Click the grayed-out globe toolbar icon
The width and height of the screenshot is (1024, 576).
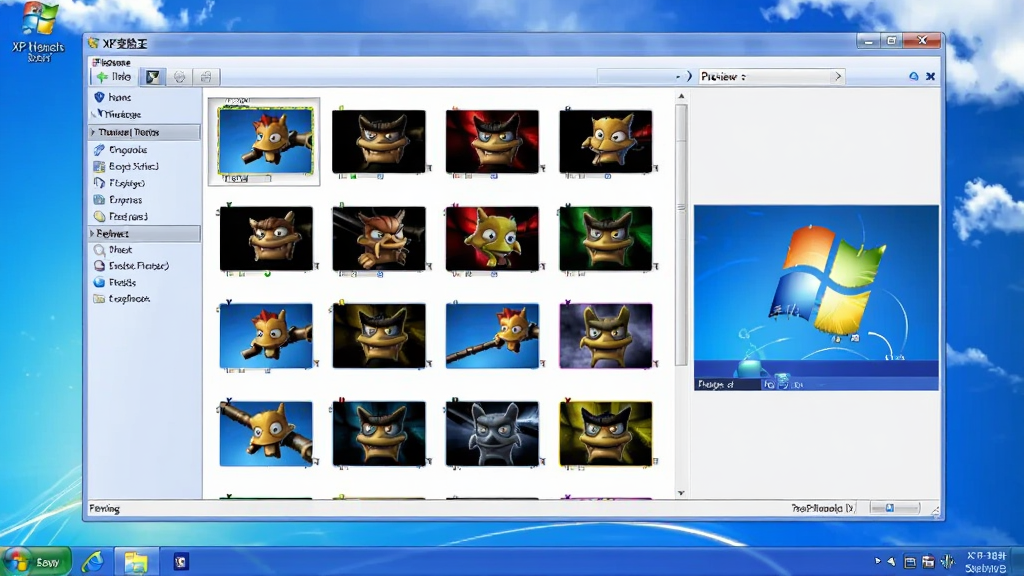[x=180, y=77]
